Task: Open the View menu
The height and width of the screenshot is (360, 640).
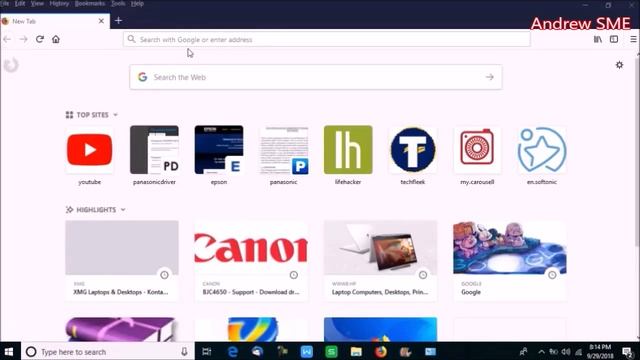Action: click(37, 4)
